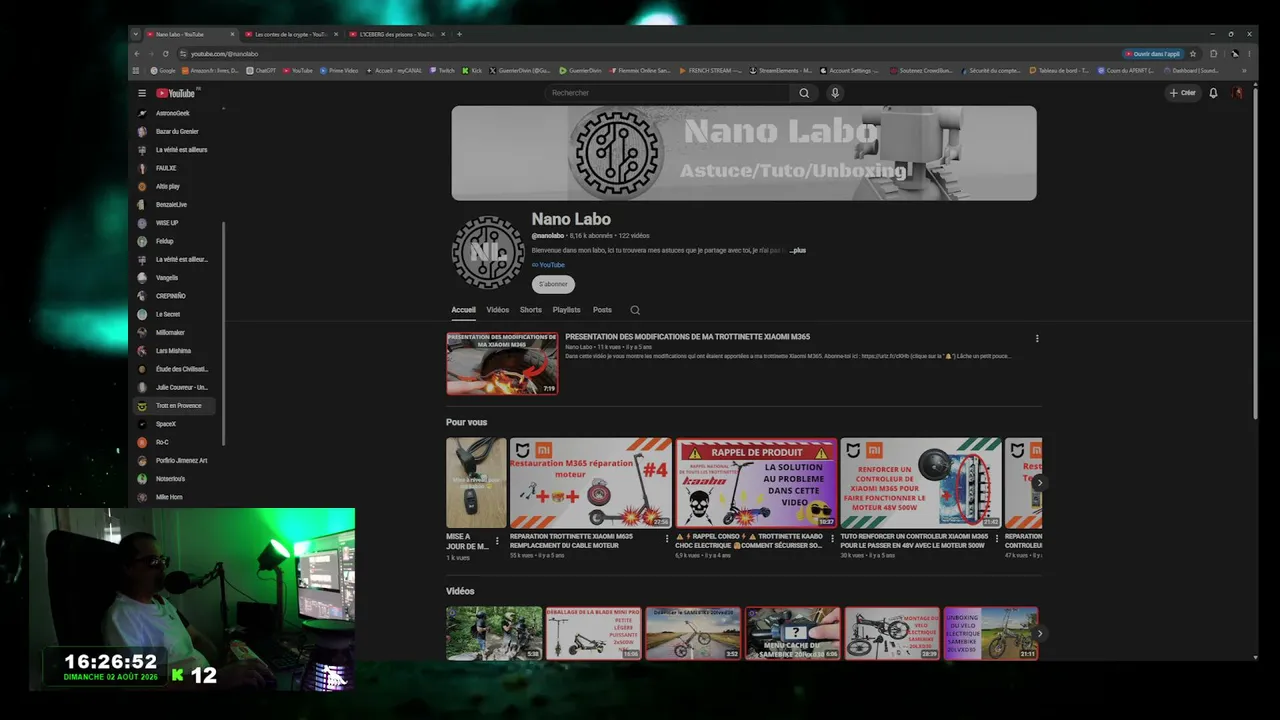Screen dimensions: 1280x720
Task: Open the FRENCH STREAM bookmark
Action: tap(710, 71)
